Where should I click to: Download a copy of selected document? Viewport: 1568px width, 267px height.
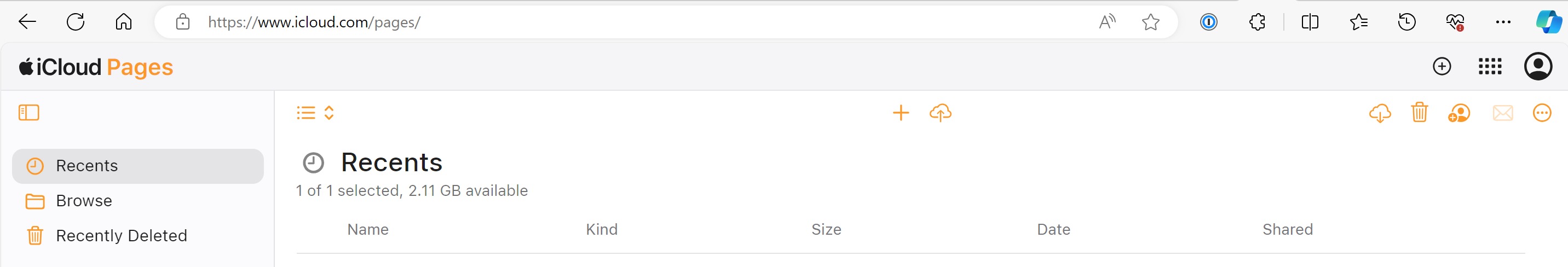[x=1379, y=113]
